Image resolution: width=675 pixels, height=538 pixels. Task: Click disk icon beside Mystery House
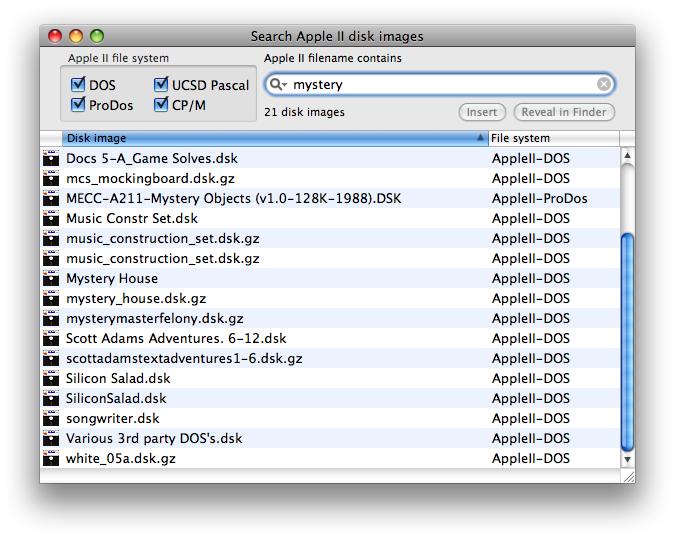pos(51,279)
